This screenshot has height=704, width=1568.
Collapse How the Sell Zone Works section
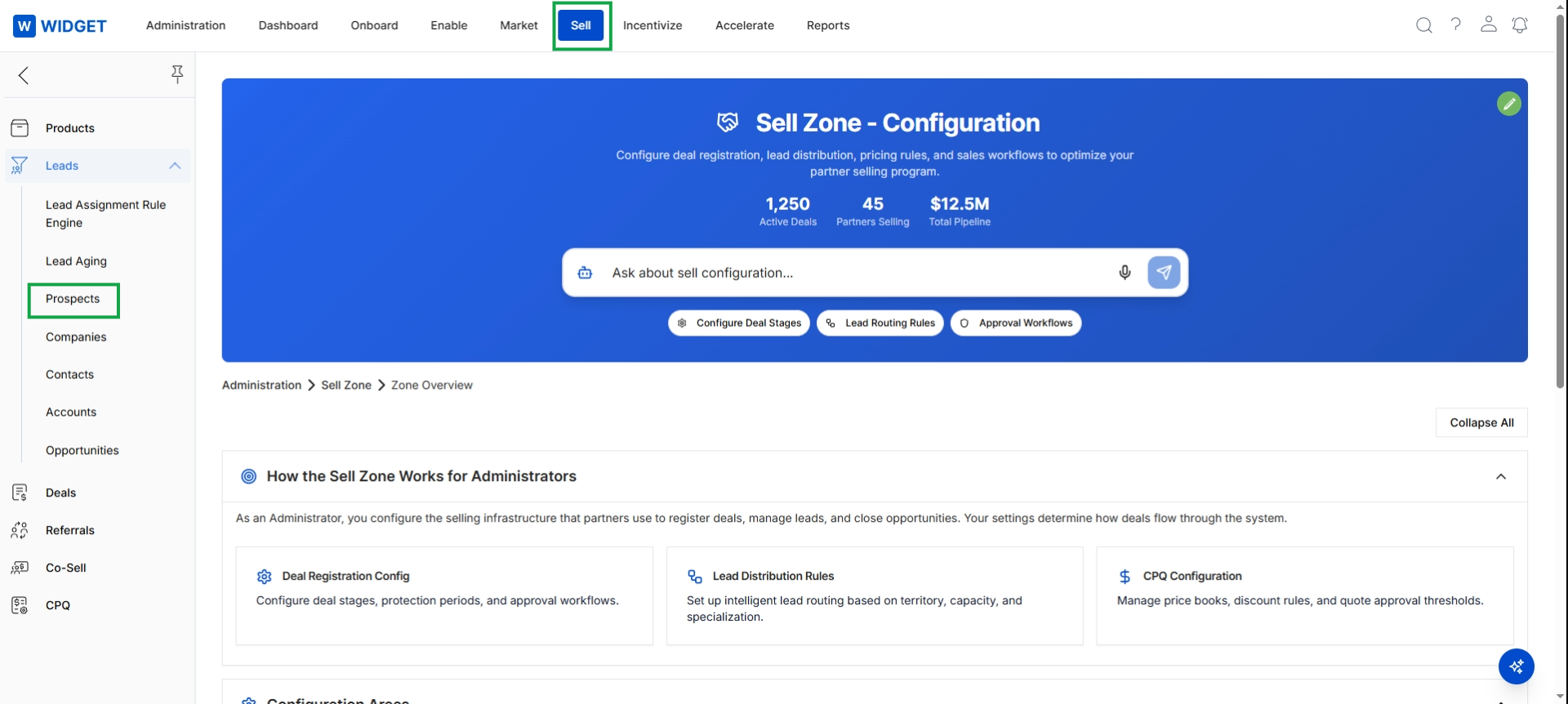coord(1501,477)
